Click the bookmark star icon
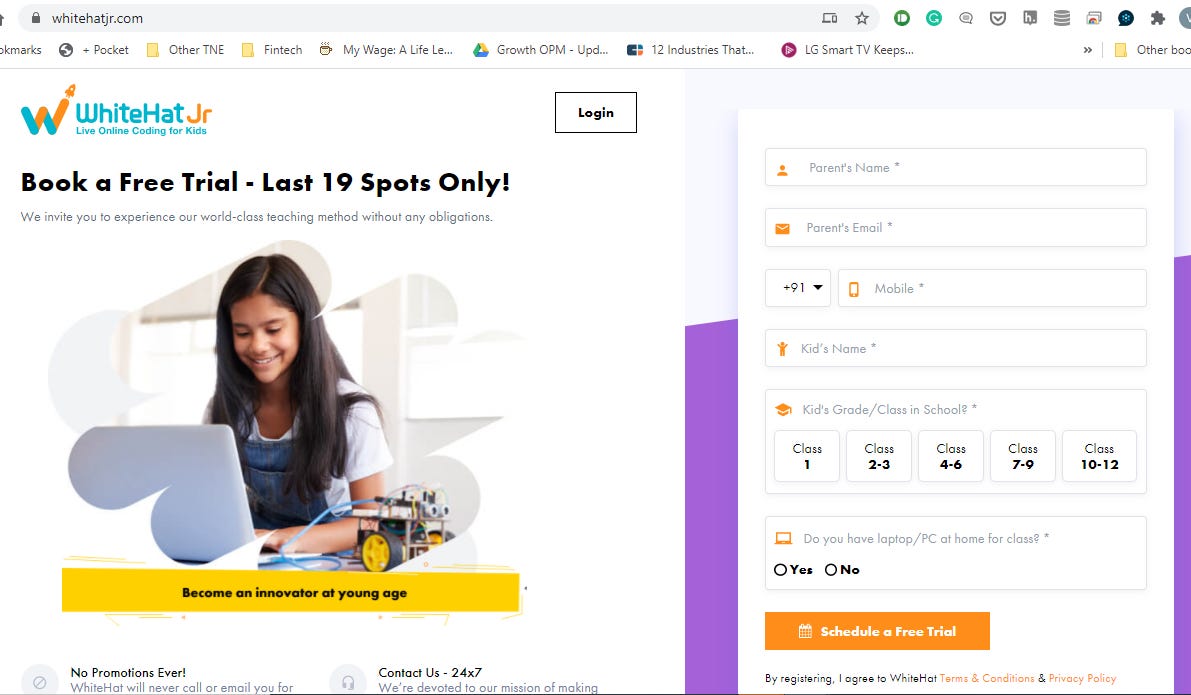This screenshot has width=1191, height=695. (861, 18)
